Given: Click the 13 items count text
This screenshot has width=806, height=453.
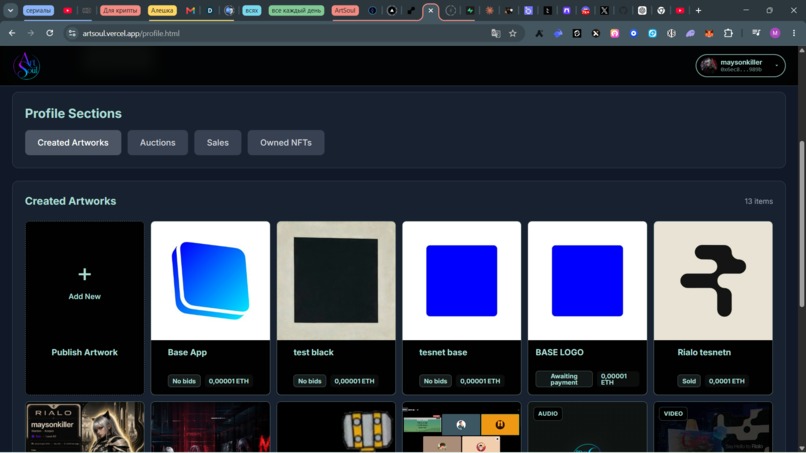Looking at the screenshot, I should [759, 201].
